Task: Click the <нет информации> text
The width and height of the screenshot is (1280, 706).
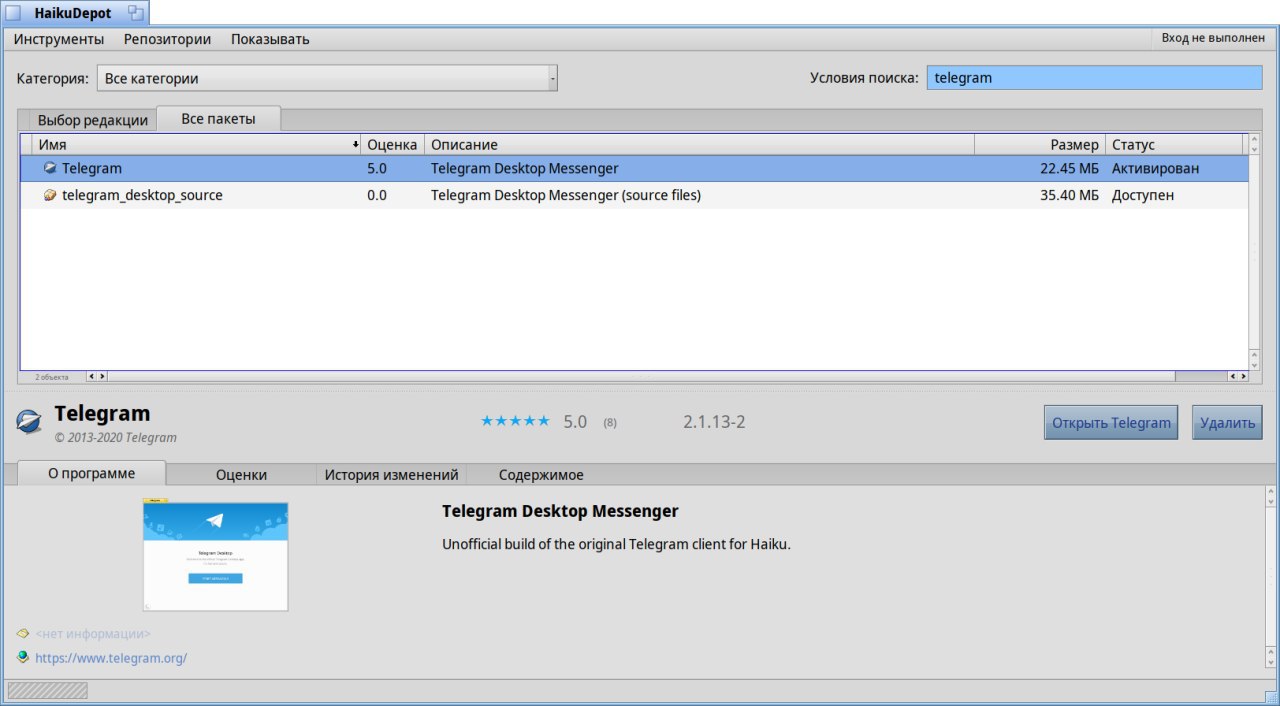Action: (x=93, y=634)
